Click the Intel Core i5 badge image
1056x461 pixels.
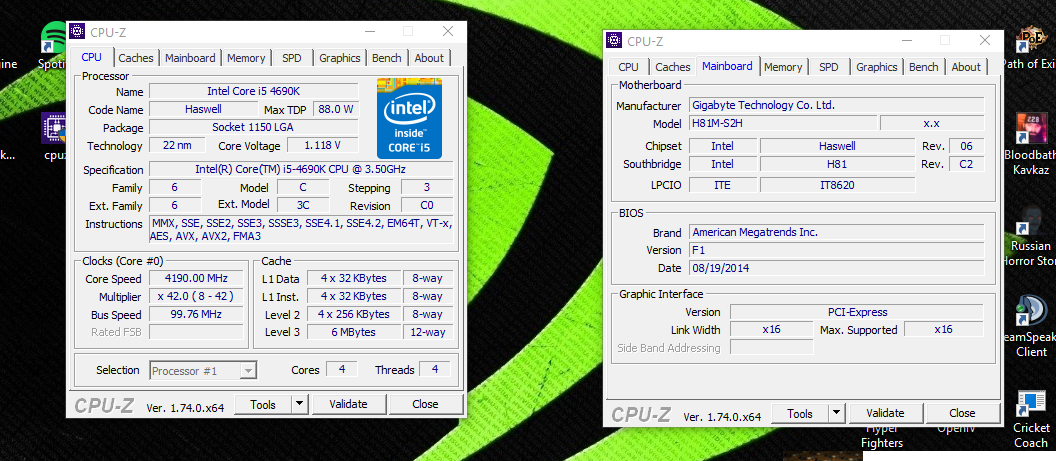409,118
